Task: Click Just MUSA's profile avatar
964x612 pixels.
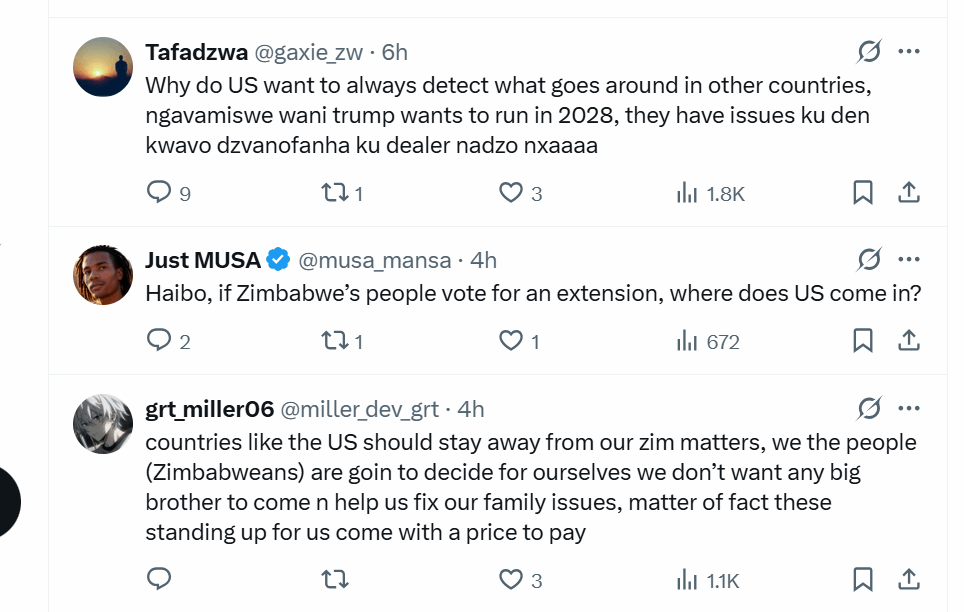Action: [103, 274]
